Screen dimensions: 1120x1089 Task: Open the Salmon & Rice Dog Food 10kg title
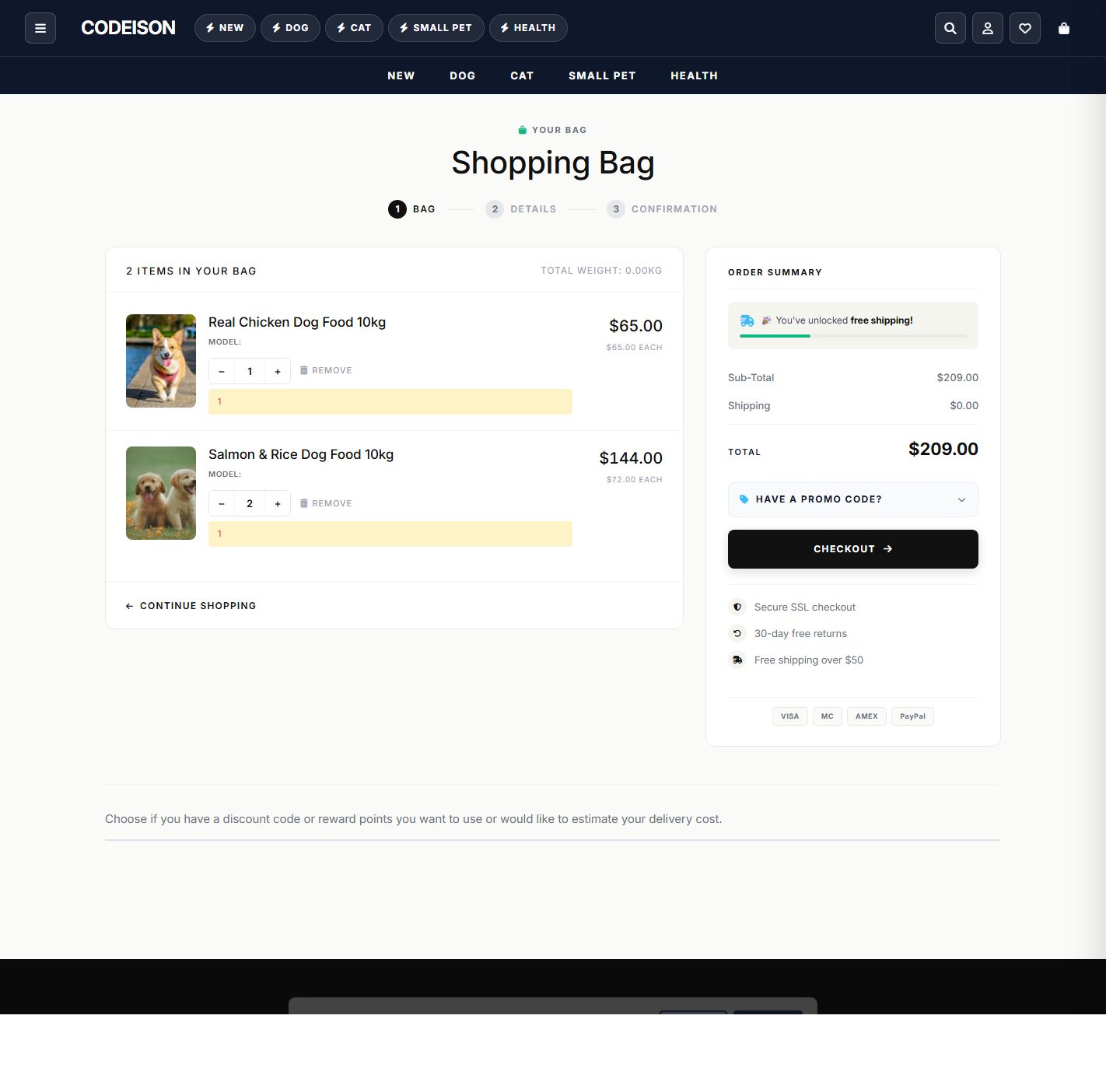(301, 454)
